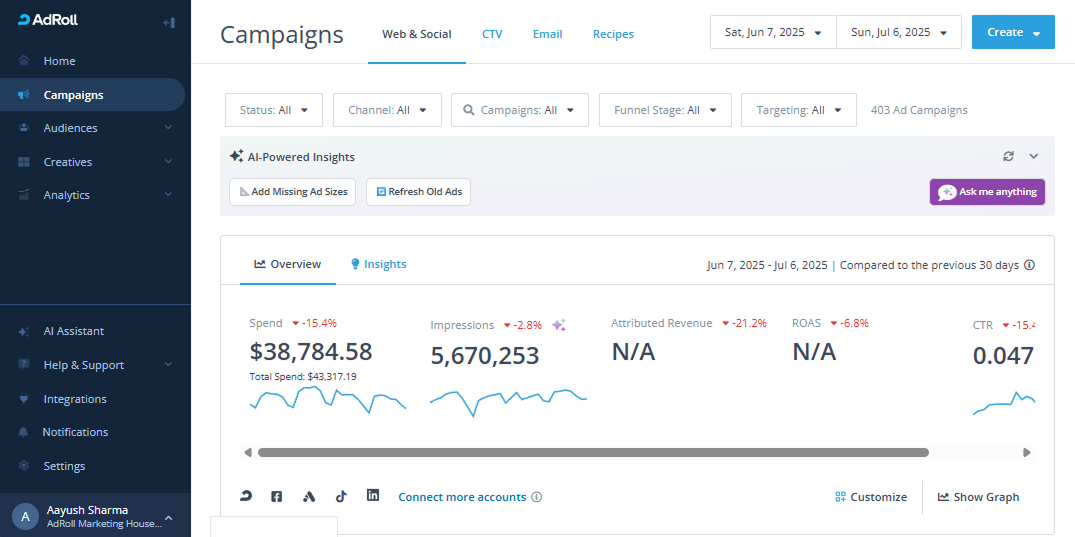Open the Facebook connected account icon

pos(277,496)
